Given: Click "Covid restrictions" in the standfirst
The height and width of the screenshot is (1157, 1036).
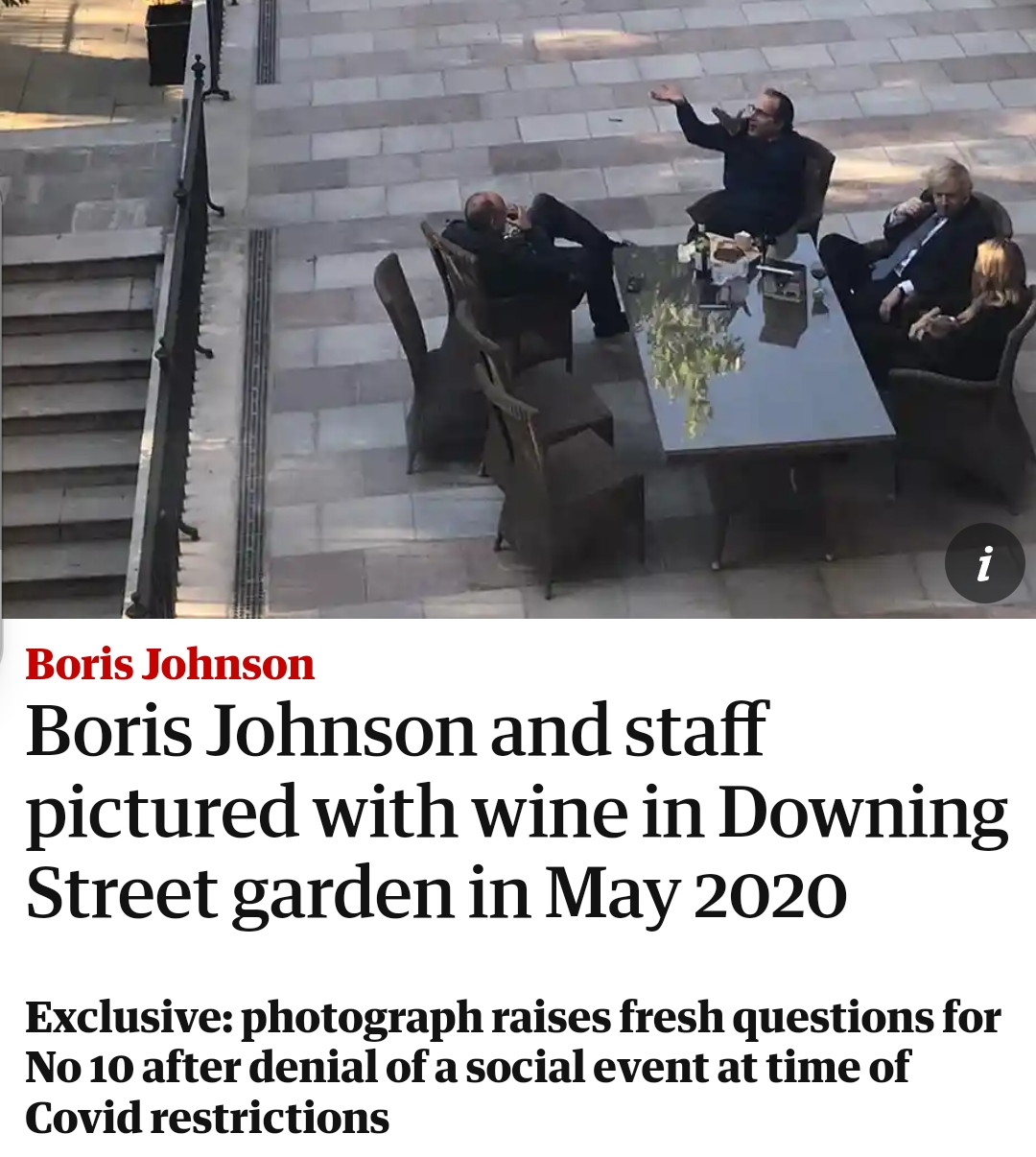Looking at the screenshot, I should (x=207, y=1118).
